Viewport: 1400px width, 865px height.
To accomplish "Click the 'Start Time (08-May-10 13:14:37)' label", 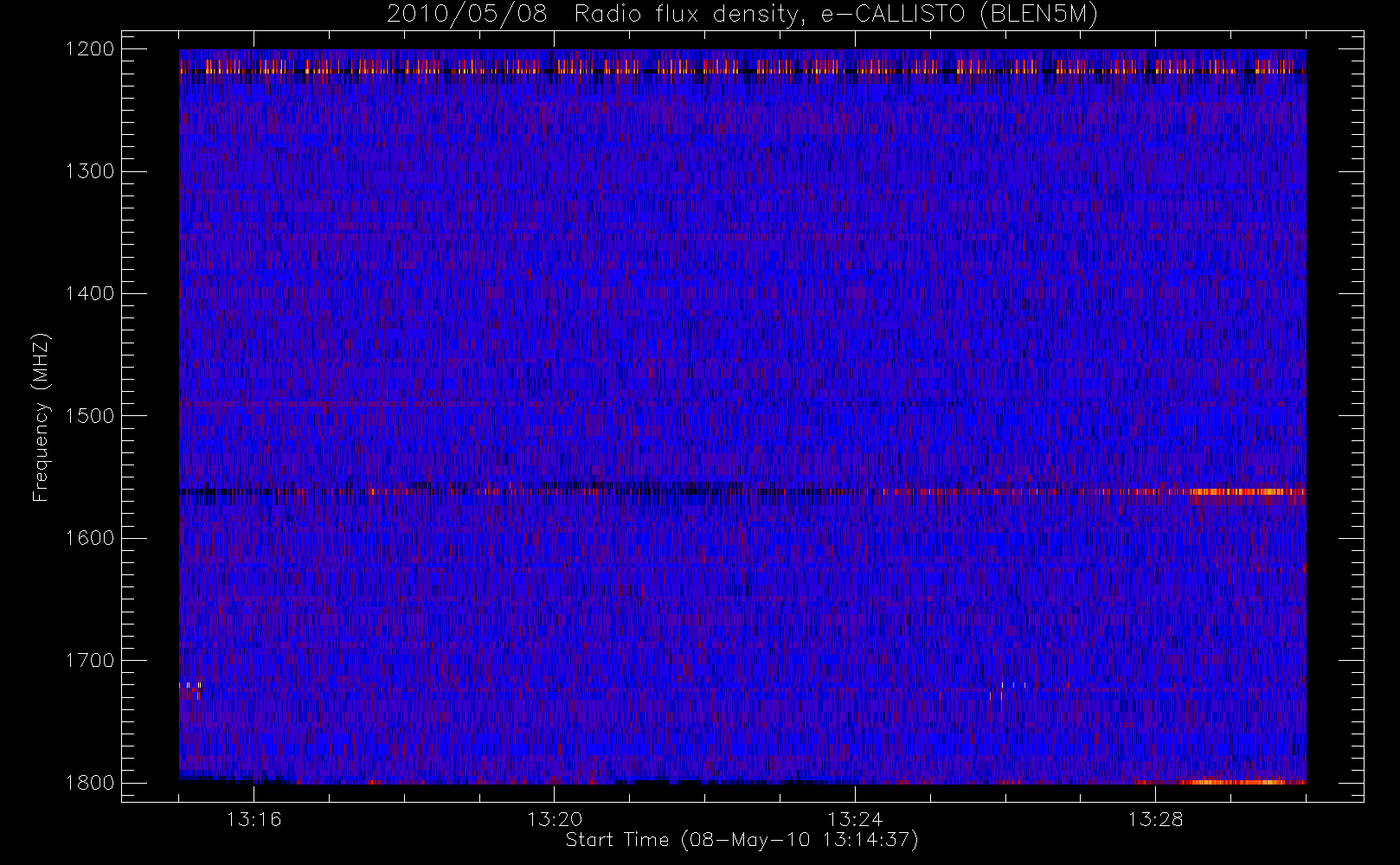I will pyautogui.click(x=742, y=840).
